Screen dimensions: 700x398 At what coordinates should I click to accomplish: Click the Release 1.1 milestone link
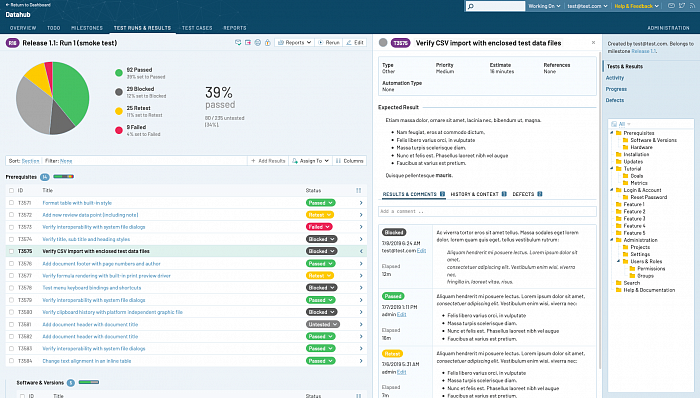644,51
